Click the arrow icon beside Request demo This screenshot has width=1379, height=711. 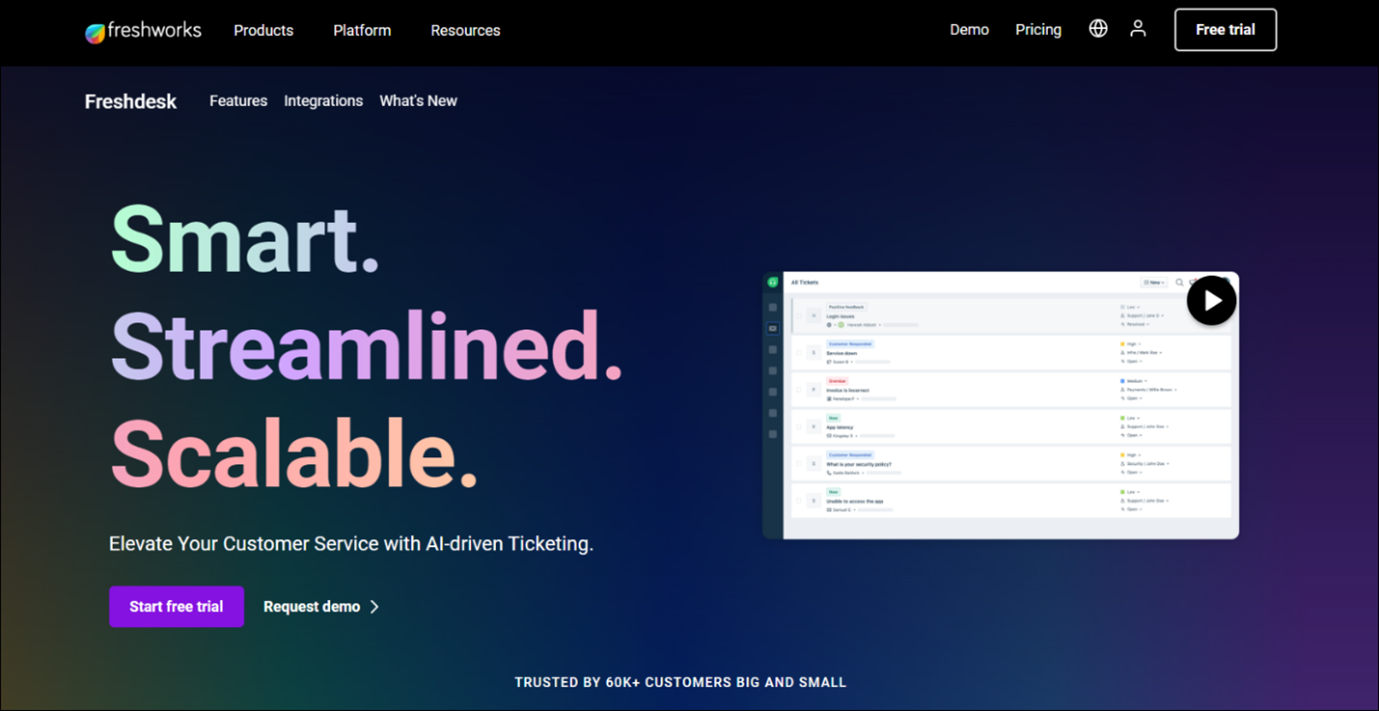pyautogui.click(x=375, y=606)
